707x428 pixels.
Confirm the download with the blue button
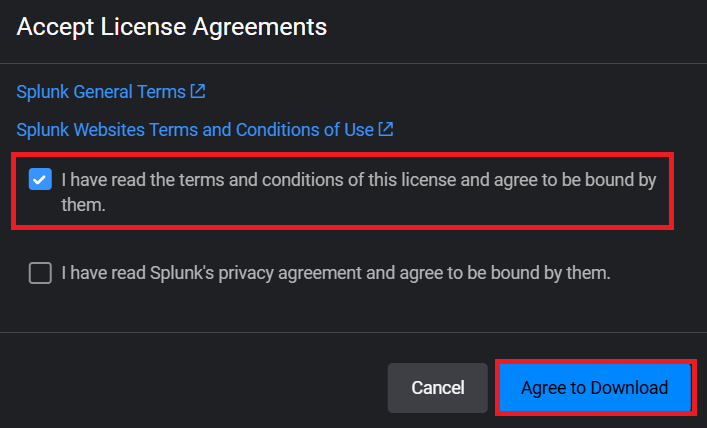tap(594, 387)
